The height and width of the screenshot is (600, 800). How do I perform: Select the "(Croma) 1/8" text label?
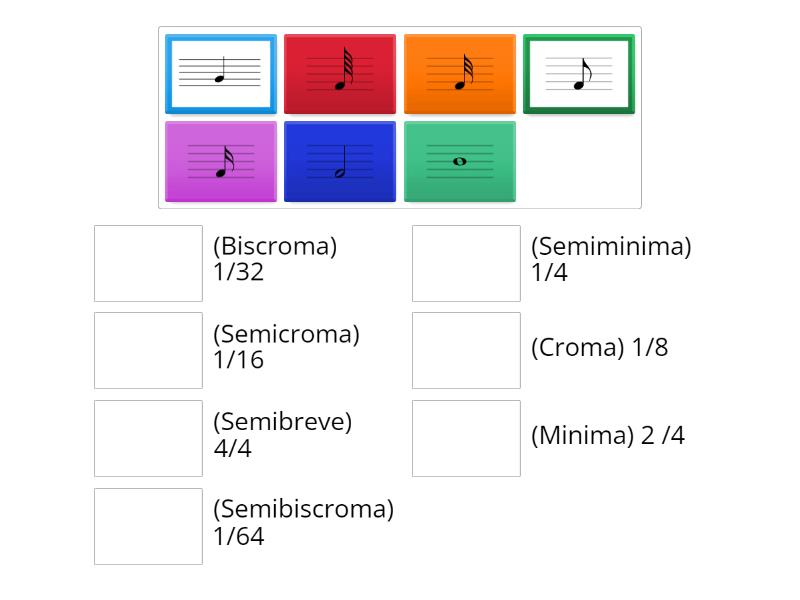[x=600, y=348]
